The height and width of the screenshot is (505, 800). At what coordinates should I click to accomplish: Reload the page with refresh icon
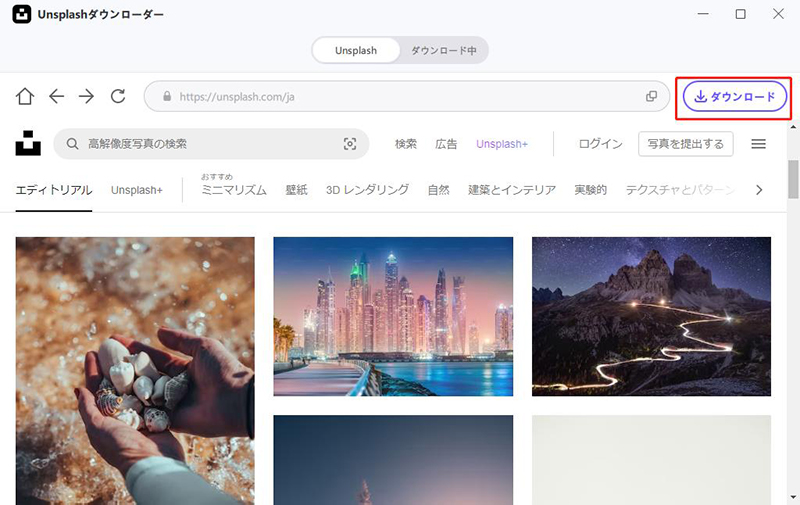[118, 96]
